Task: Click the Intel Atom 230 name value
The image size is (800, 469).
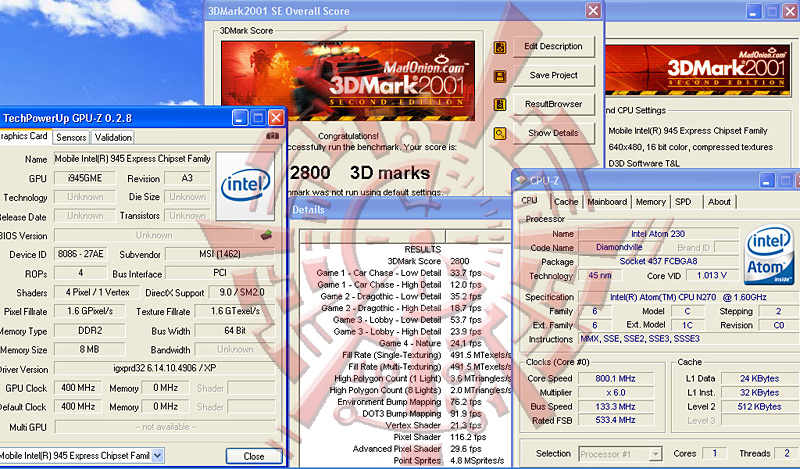Action: click(x=658, y=234)
